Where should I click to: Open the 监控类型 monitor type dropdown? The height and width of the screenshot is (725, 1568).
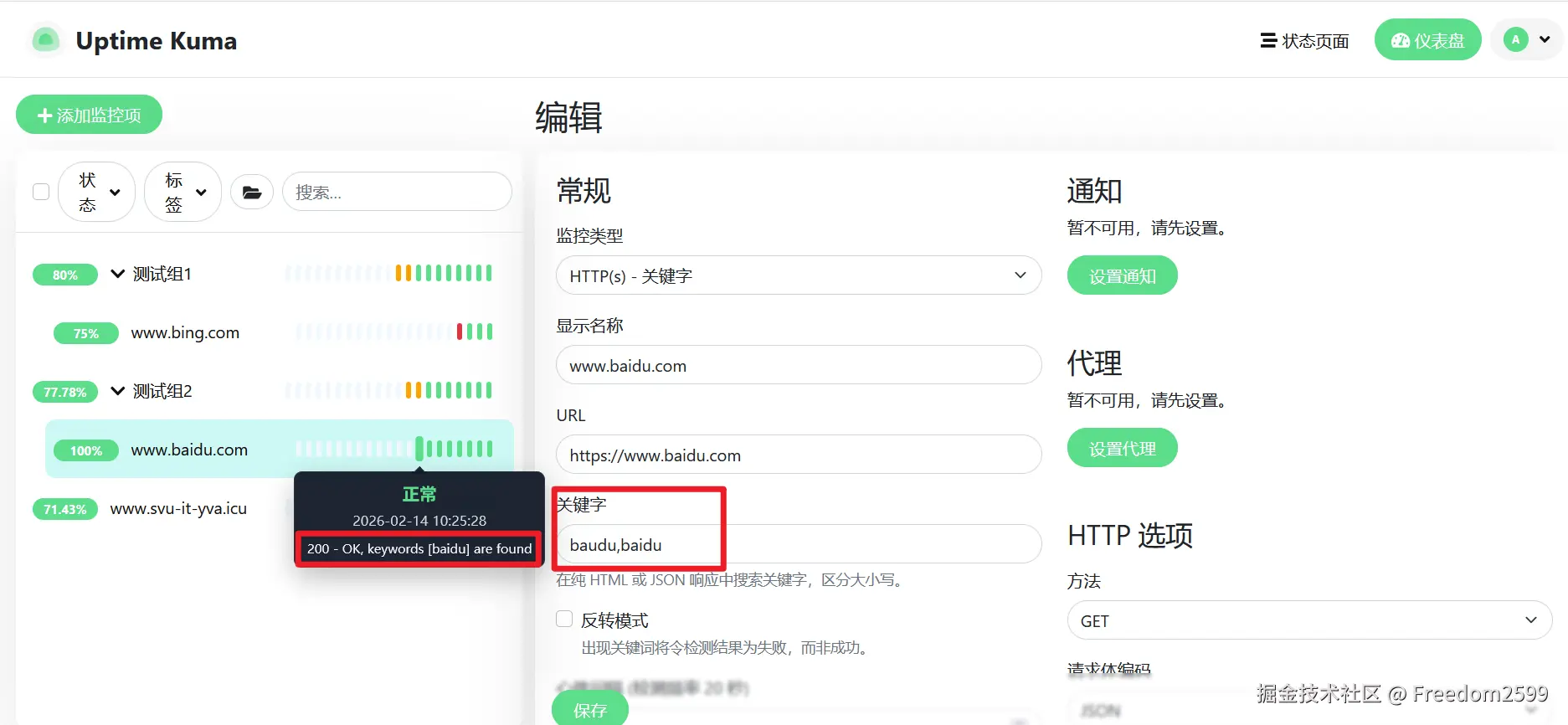[799, 275]
